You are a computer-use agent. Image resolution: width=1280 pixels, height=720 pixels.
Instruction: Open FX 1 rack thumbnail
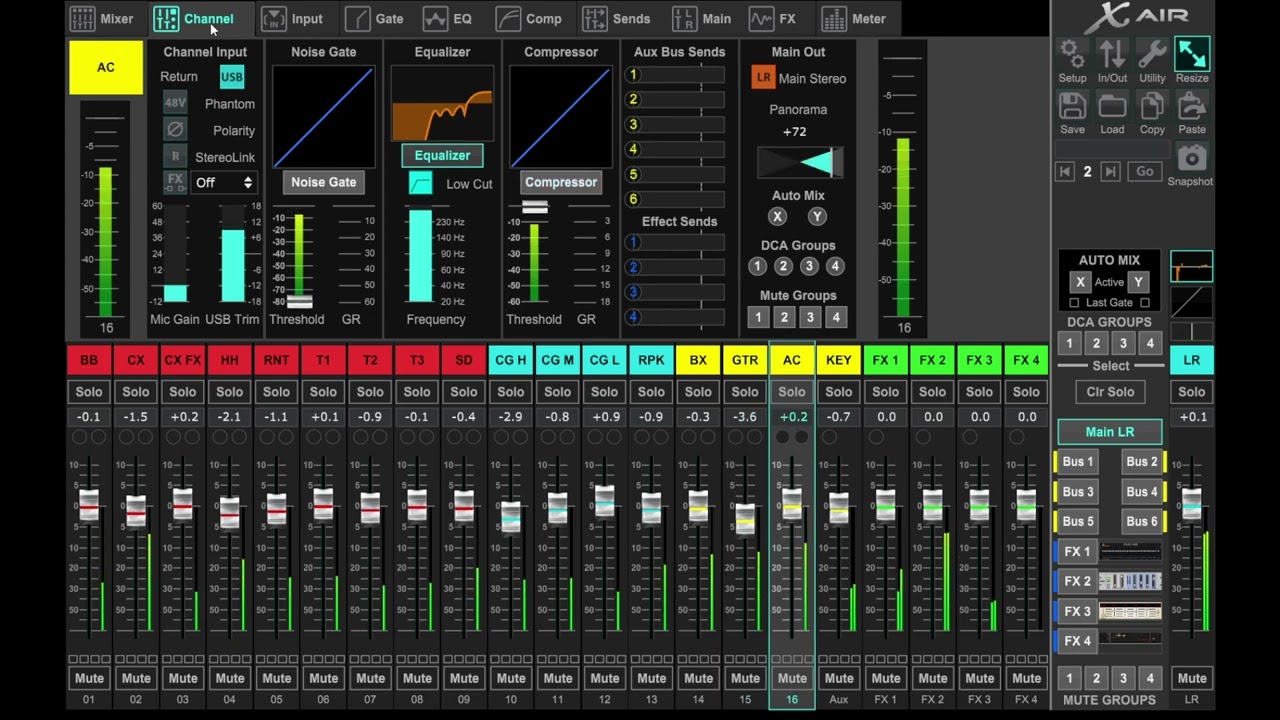tap(1130, 551)
